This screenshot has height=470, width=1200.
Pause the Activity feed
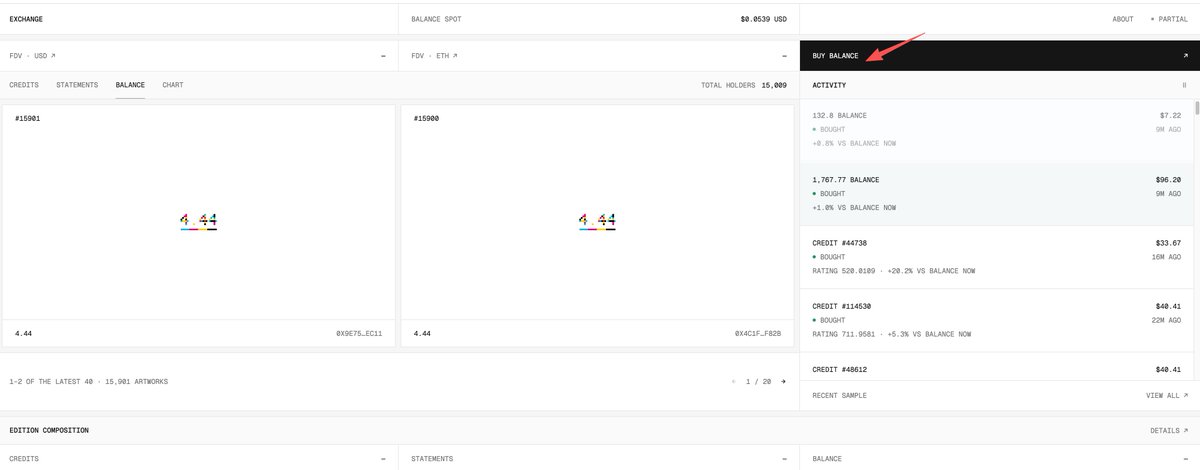(1184, 85)
